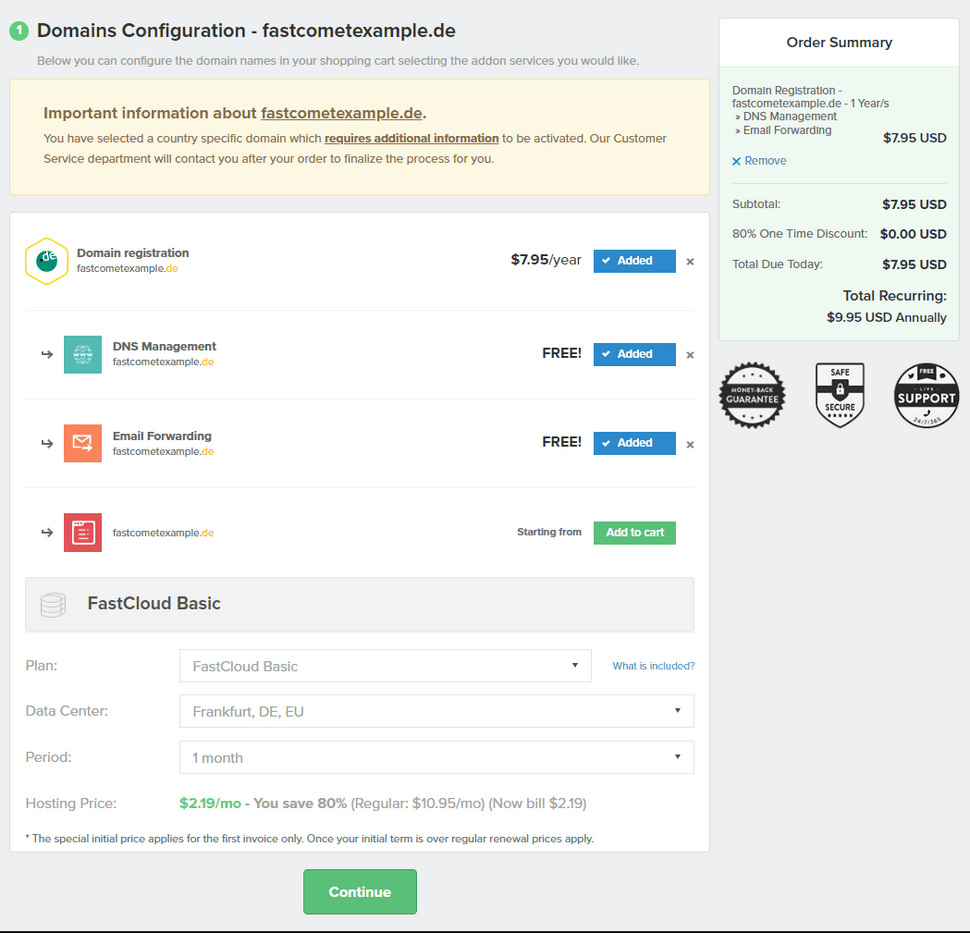Open the 'What is included?' link
The image size is (970, 933).
[654, 666]
